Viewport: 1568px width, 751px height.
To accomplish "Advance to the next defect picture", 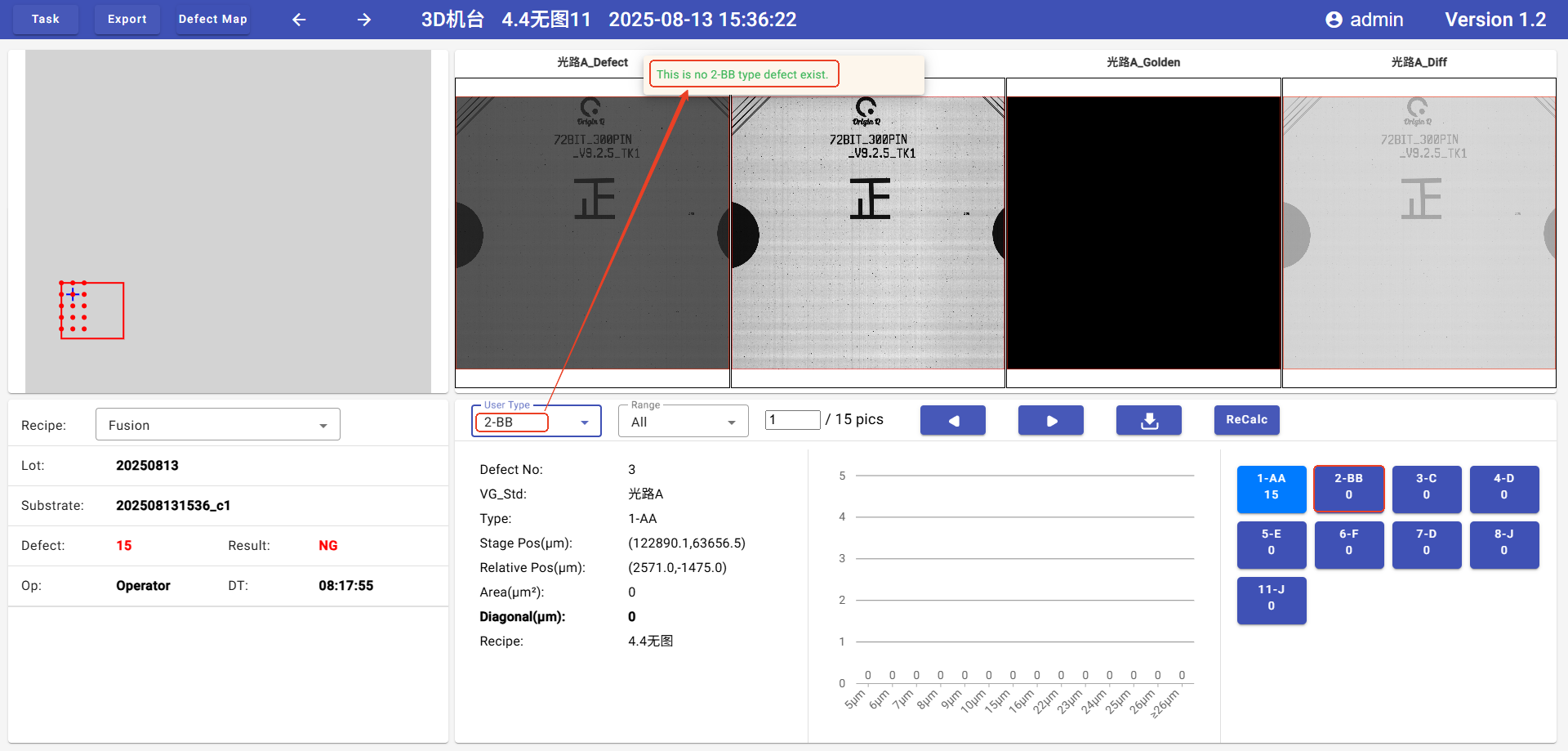I will click(1050, 420).
